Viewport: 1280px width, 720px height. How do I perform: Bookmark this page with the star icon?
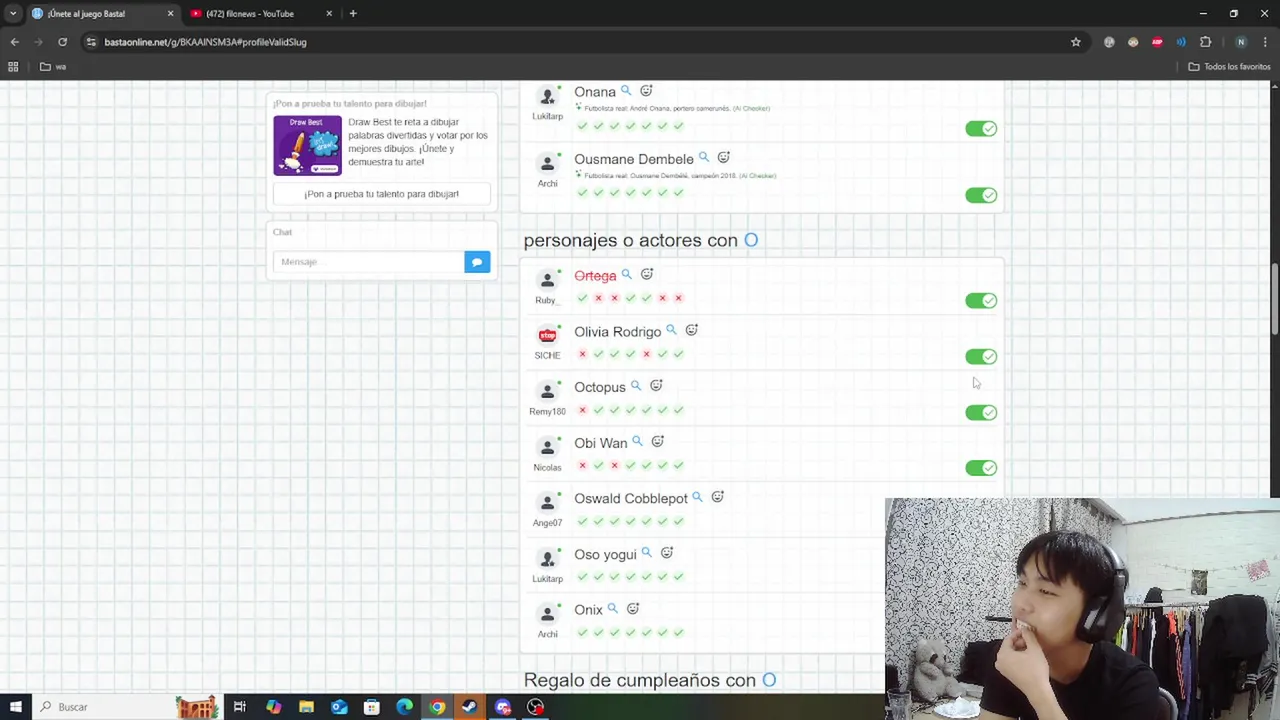(x=1076, y=42)
